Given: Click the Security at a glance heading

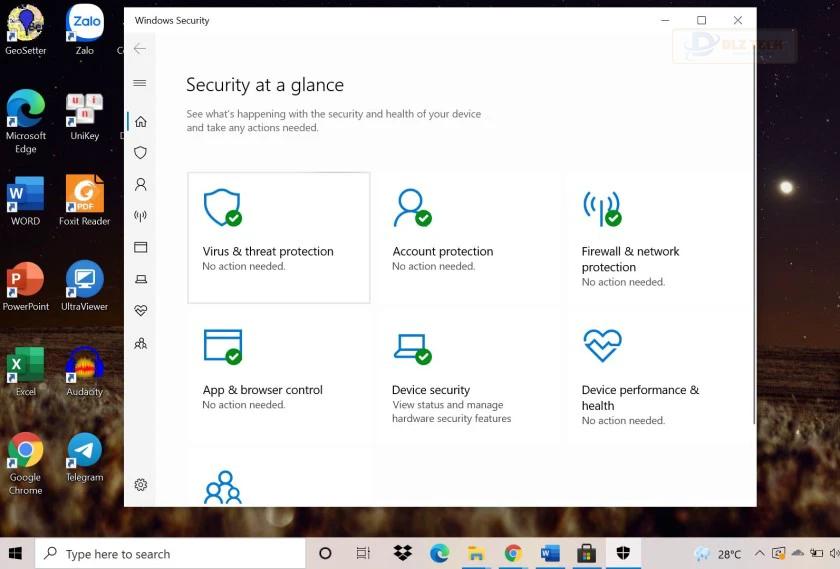Looking at the screenshot, I should click(265, 85).
